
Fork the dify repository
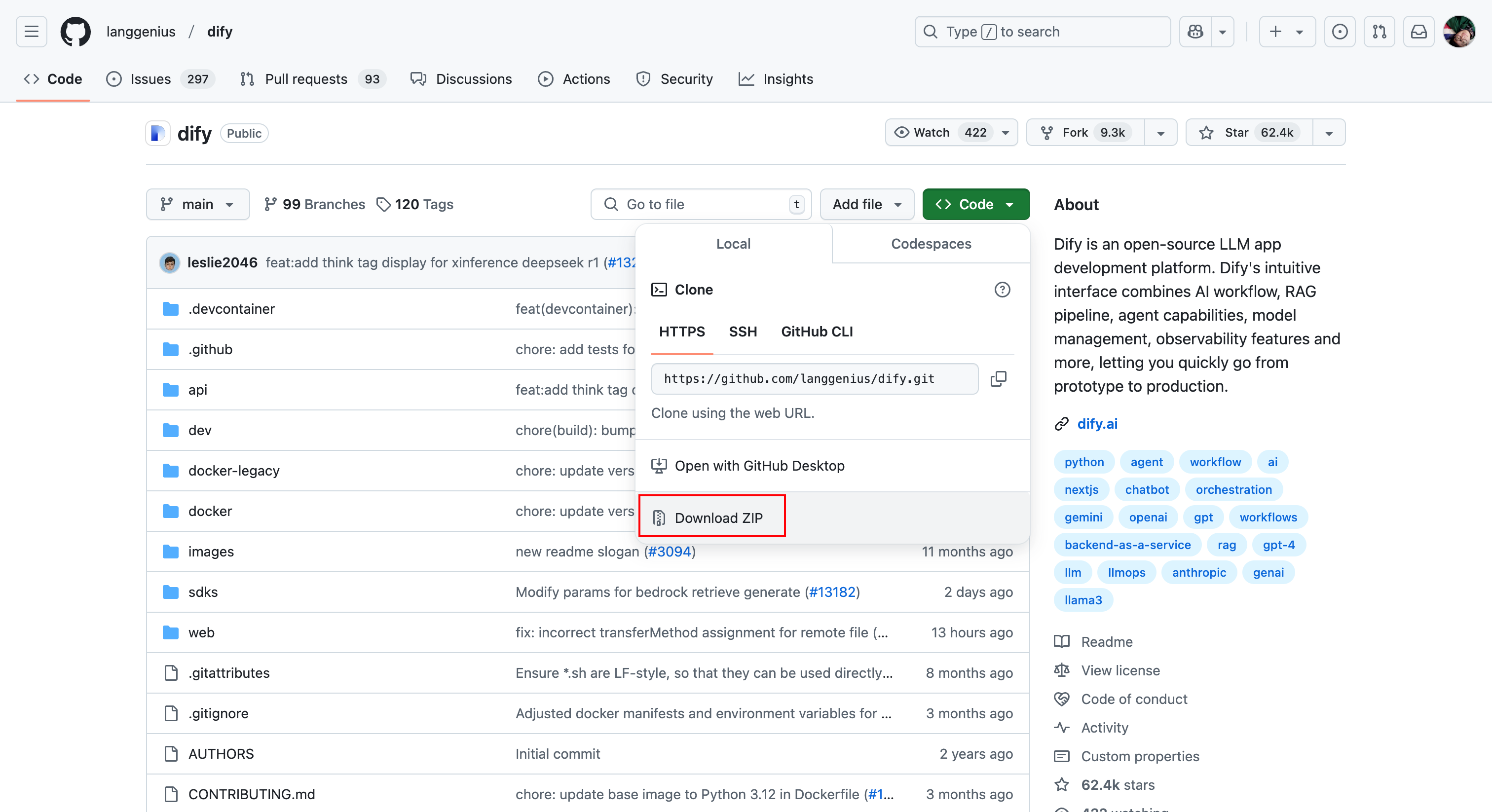[x=1085, y=133]
